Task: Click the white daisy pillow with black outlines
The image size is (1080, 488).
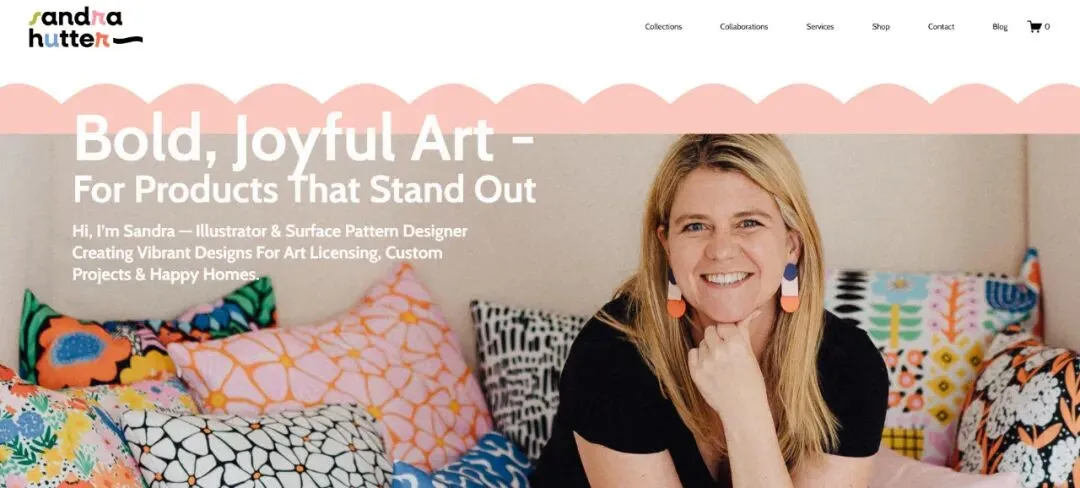Action: click(255, 447)
